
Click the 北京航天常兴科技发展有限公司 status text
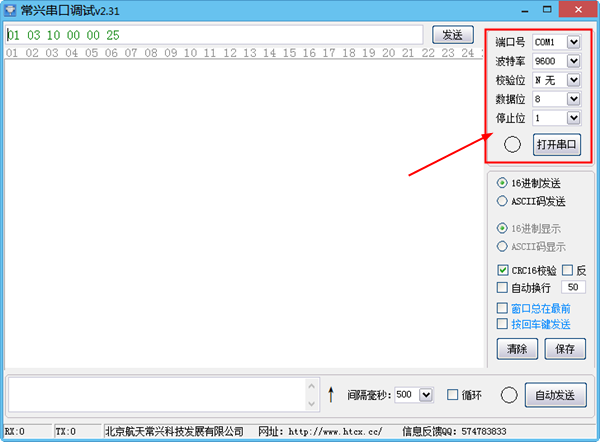coord(174,432)
